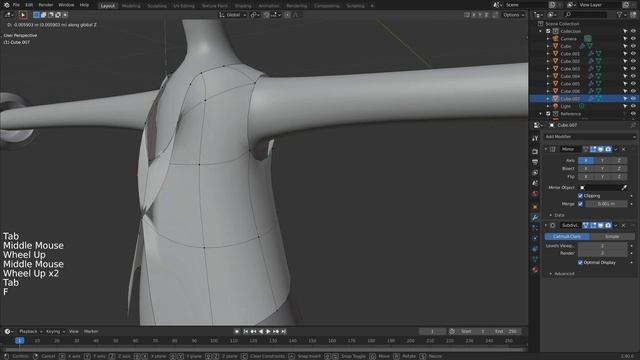This screenshot has width=640, height=360.
Task: Enable Bisect Z button
Action: 619,169
